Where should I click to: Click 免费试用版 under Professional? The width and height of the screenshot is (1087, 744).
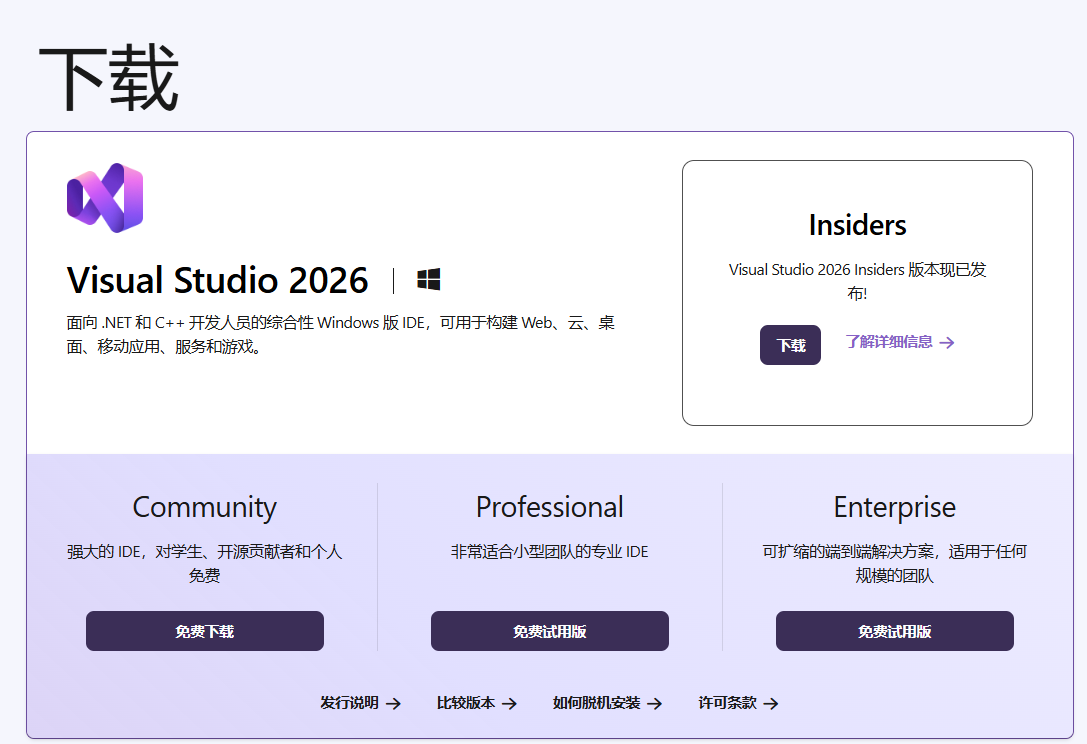550,631
